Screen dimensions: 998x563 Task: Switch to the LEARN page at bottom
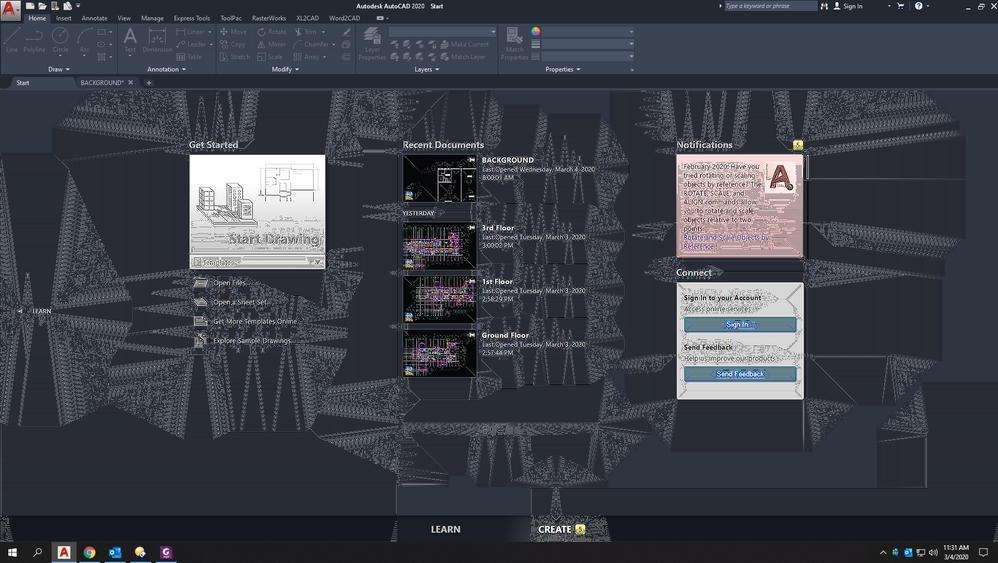click(x=446, y=529)
